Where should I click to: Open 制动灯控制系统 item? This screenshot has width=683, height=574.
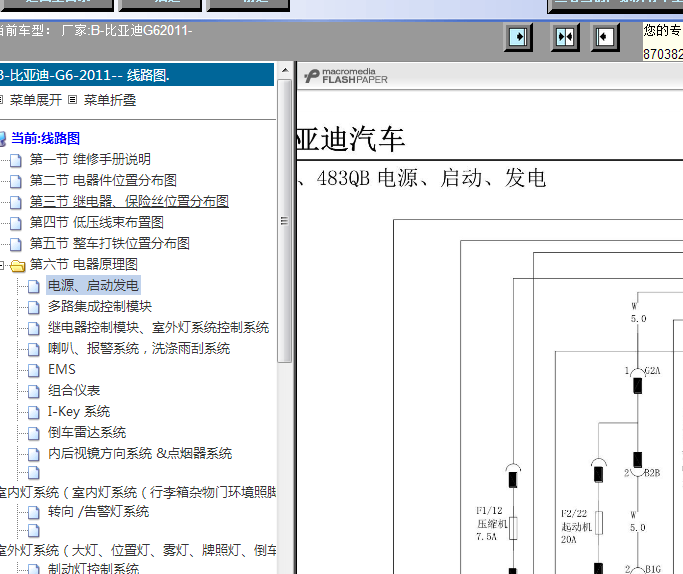tap(94, 568)
